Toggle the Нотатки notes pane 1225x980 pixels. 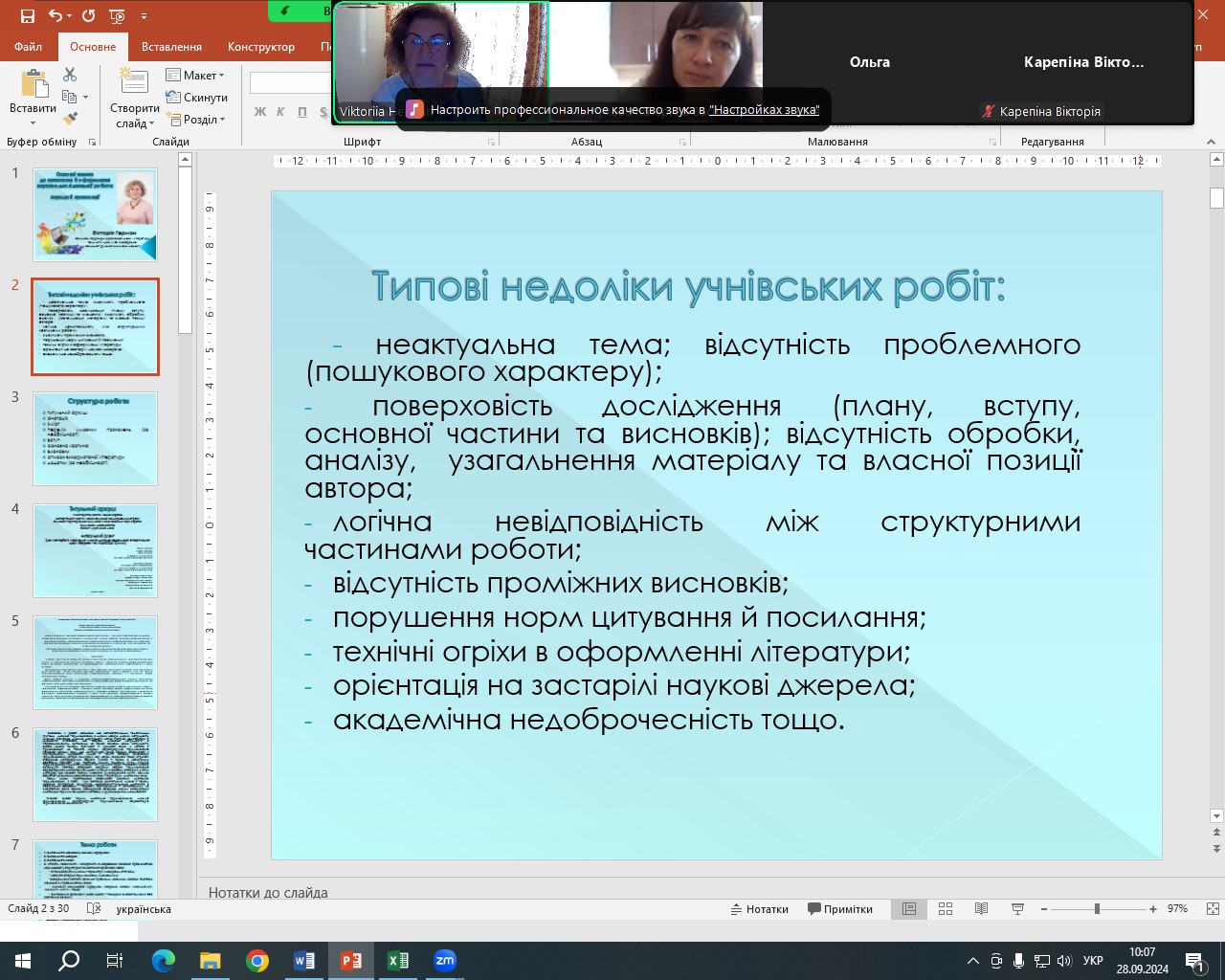coord(760,909)
